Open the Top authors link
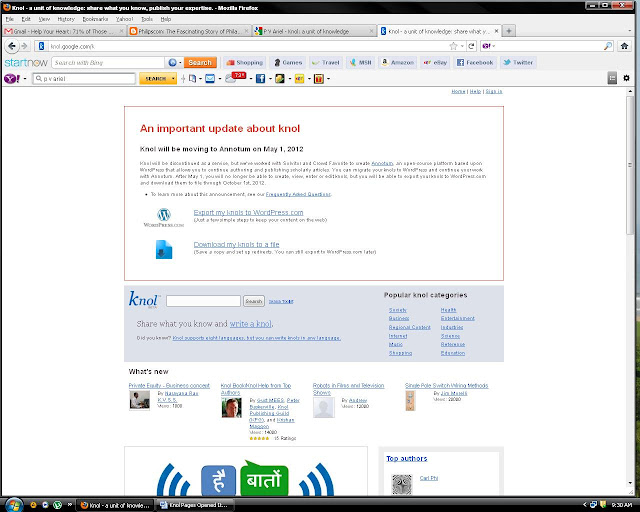 click(x=407, y=458)
